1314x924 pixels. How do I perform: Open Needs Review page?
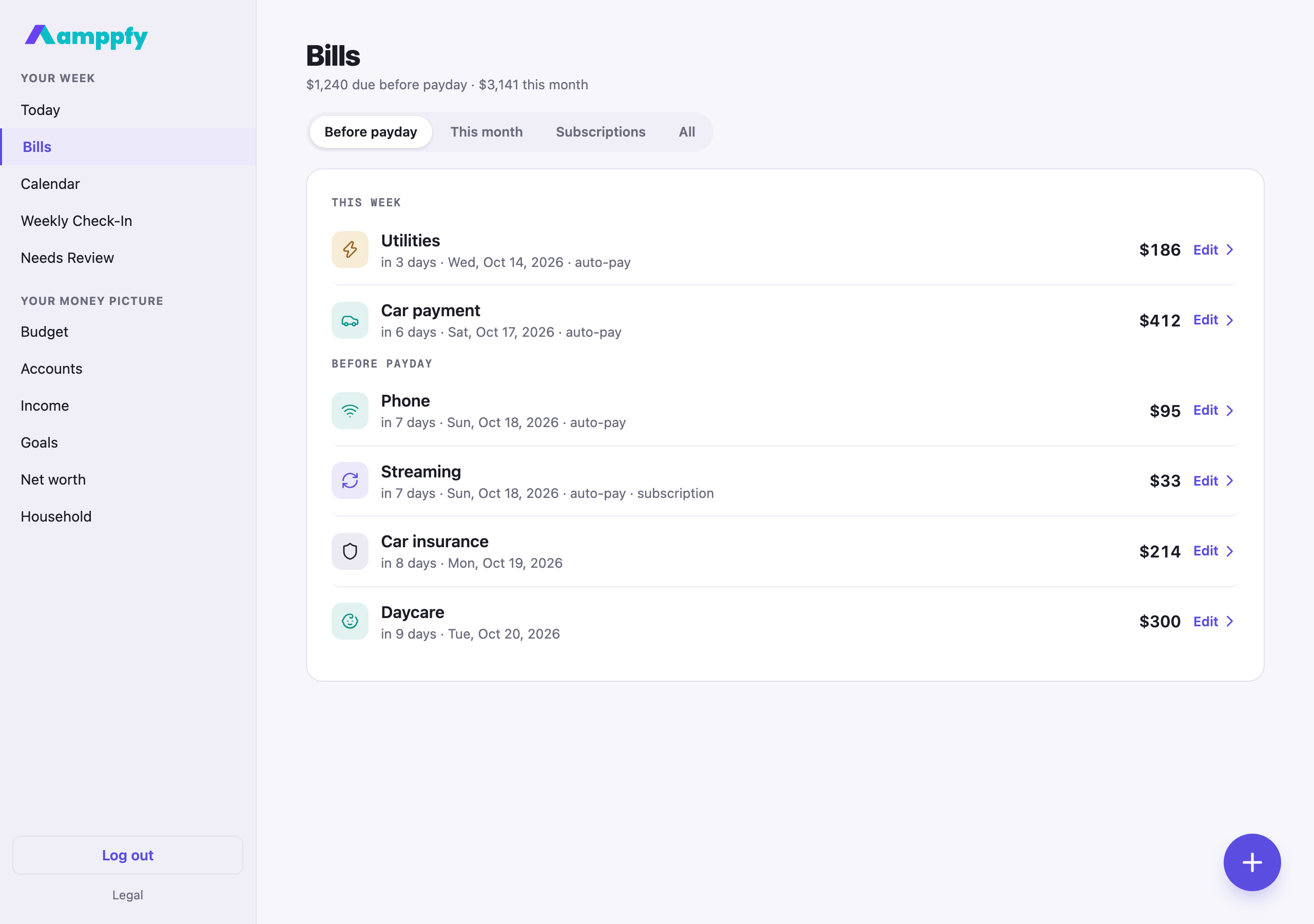pyautogui.click(x=128, y=258)
